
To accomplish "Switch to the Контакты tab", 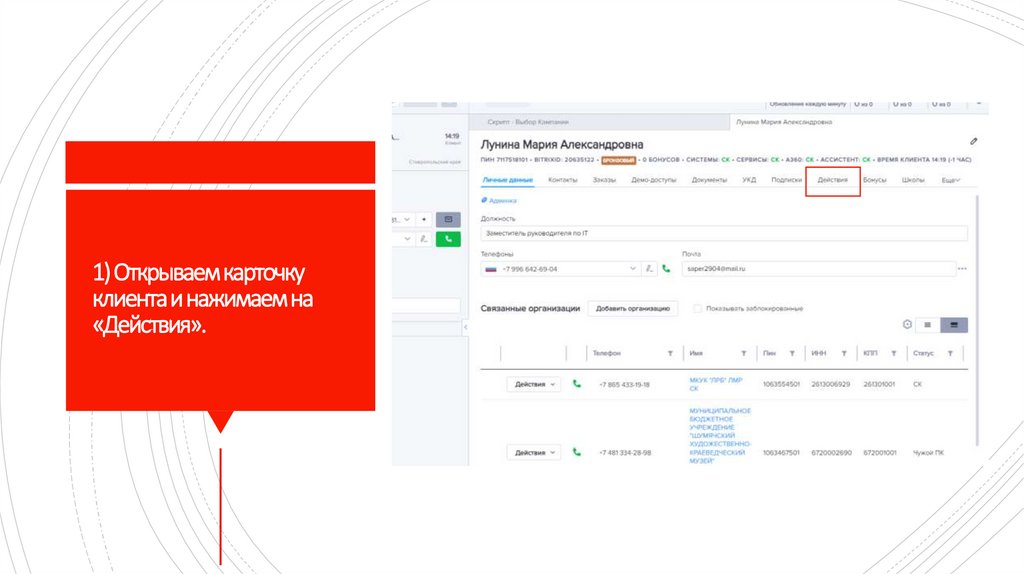I will pyautogui.click(x=563, y=180).
